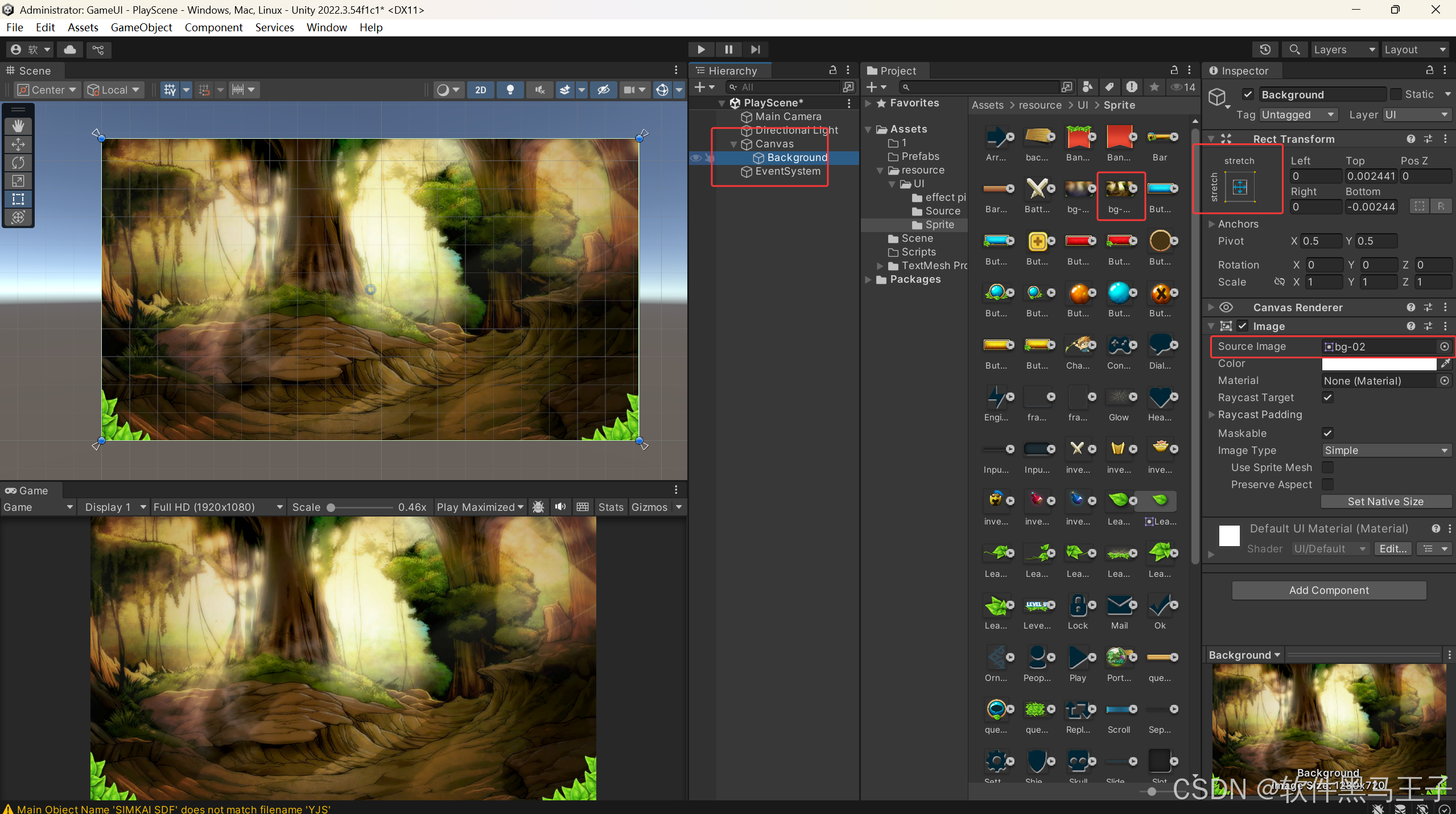Click the Pause button
The image size is (1456, 814).
728,49
